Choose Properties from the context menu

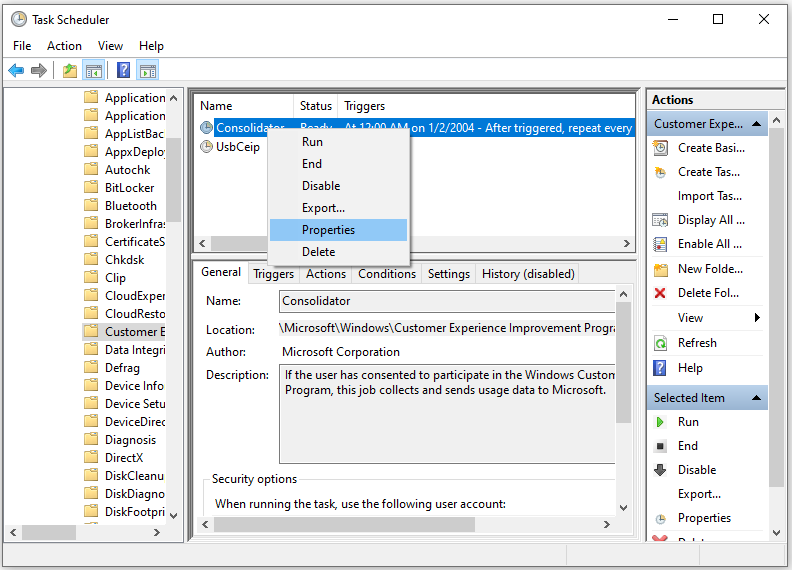pos(338,230)
